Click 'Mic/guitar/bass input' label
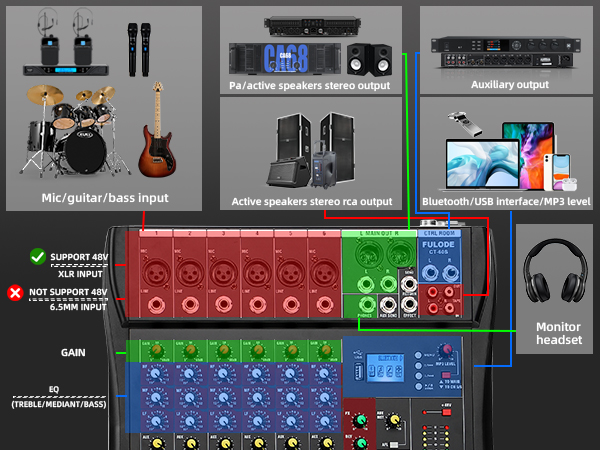 [105, 198]
